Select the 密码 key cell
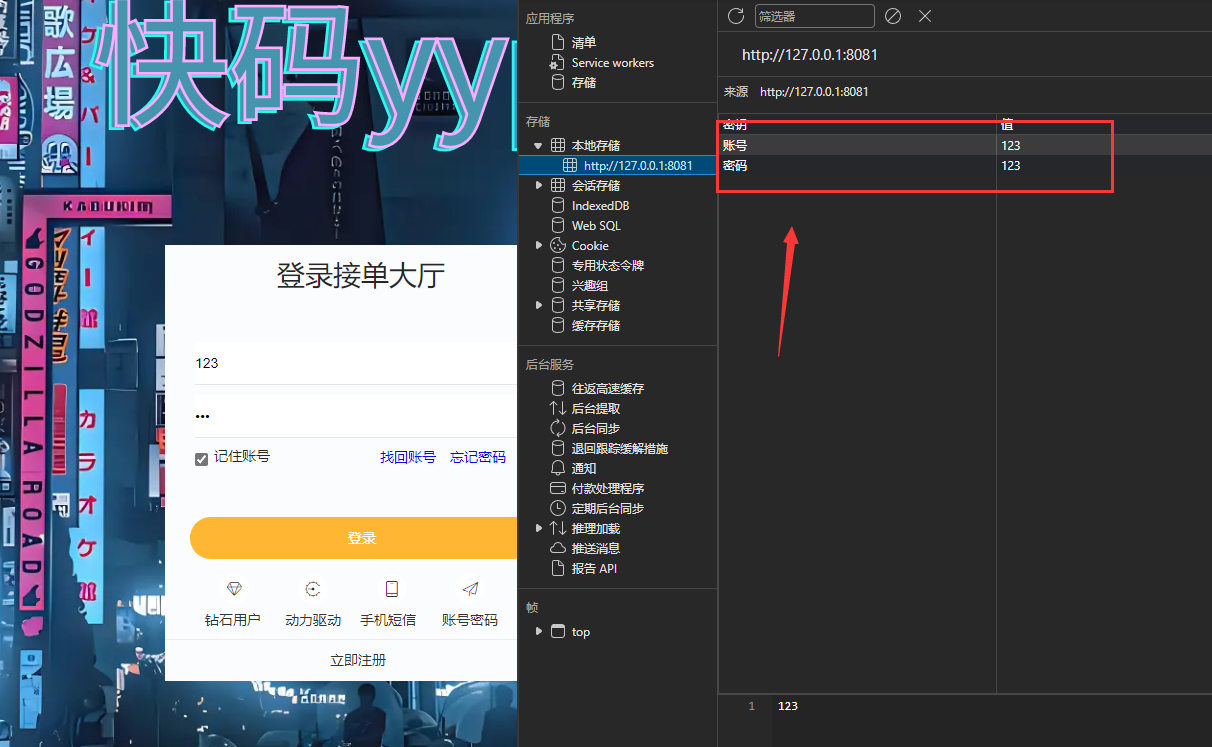The image size is (1212, 747). click(x=857, y=166)
